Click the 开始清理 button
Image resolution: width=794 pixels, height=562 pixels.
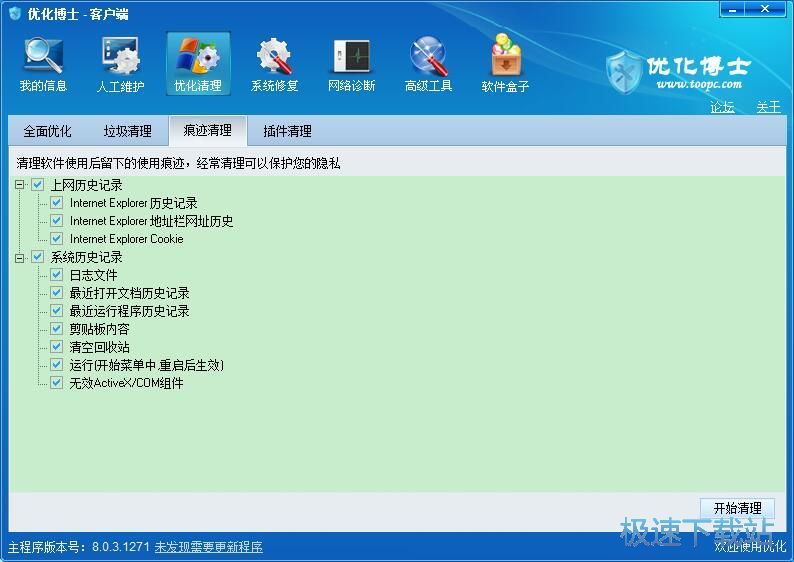tap(737, 508)
